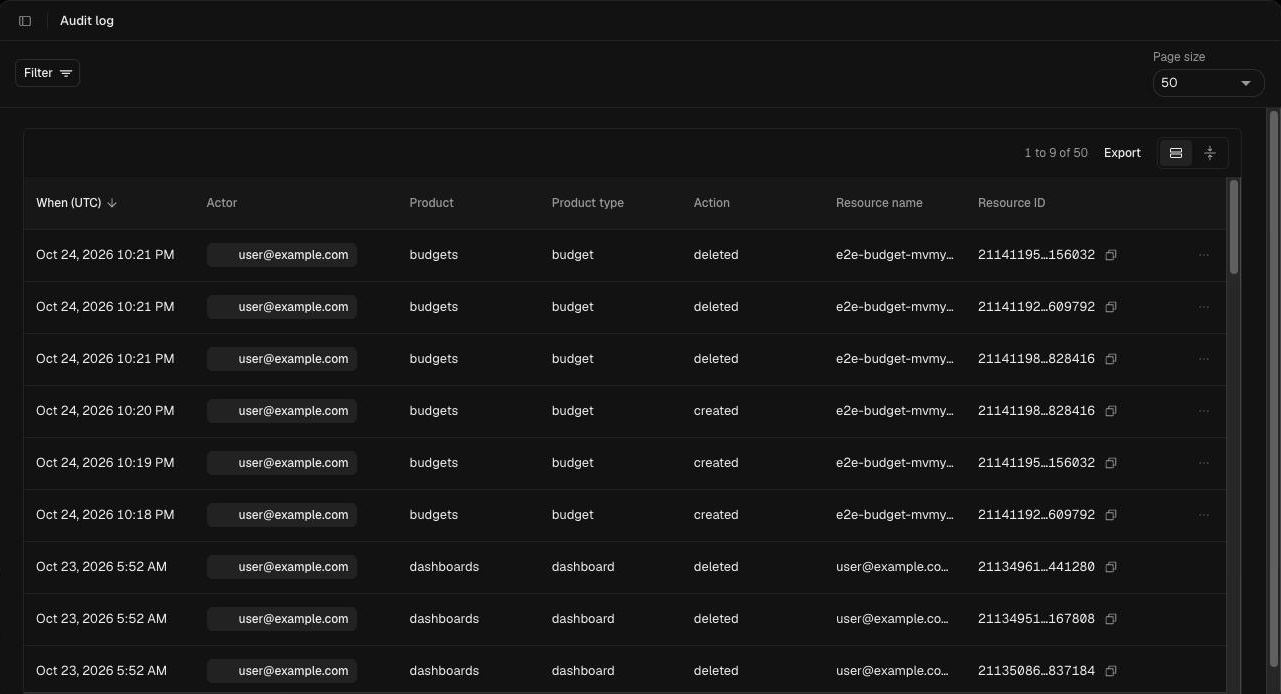Open the Filter button
This screenshot has height=694, width=1281.
[x=48, y=73]
